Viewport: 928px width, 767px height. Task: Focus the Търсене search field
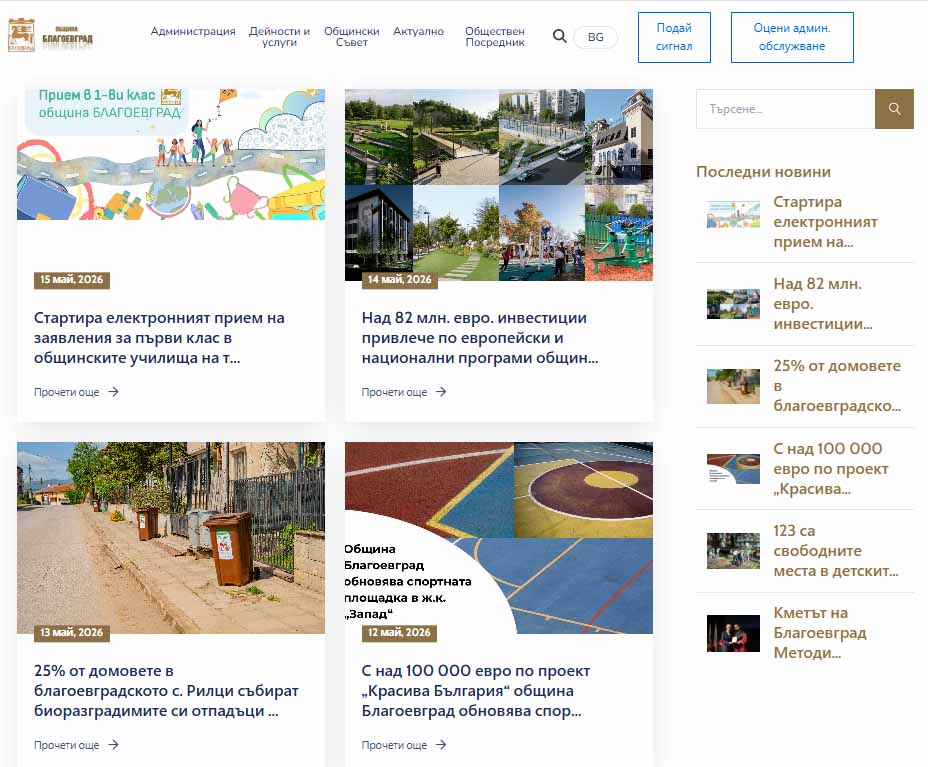785,109
